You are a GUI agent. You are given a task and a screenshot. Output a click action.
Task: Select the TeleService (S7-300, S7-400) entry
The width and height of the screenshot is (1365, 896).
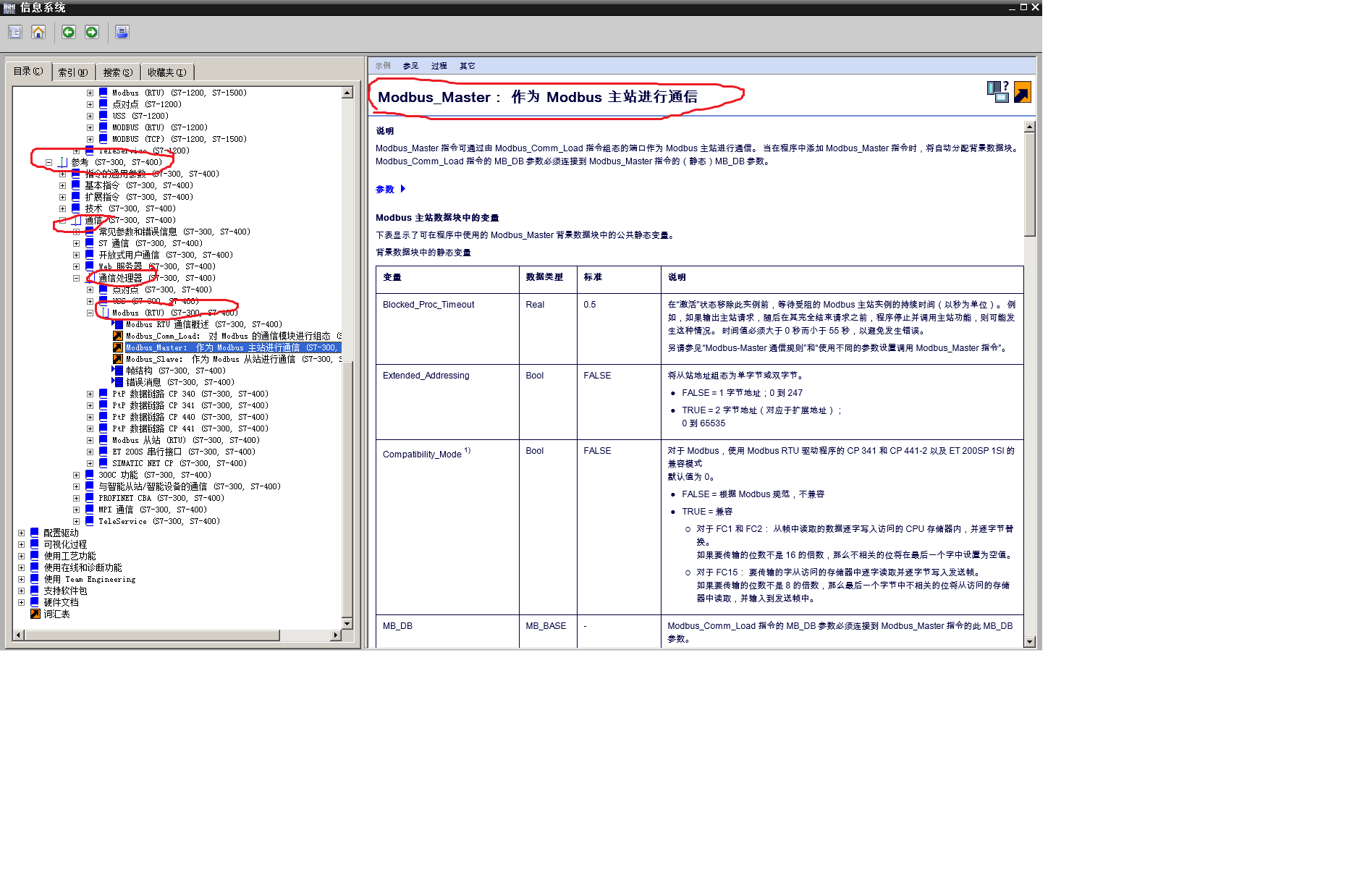tap(159, 521)
